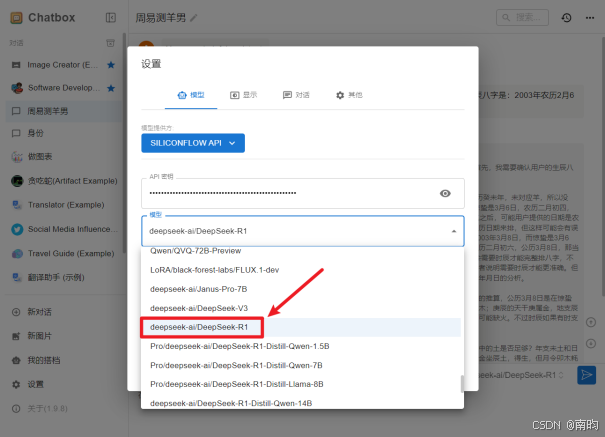Open the 身份 conversation

[x=64, y=133]
